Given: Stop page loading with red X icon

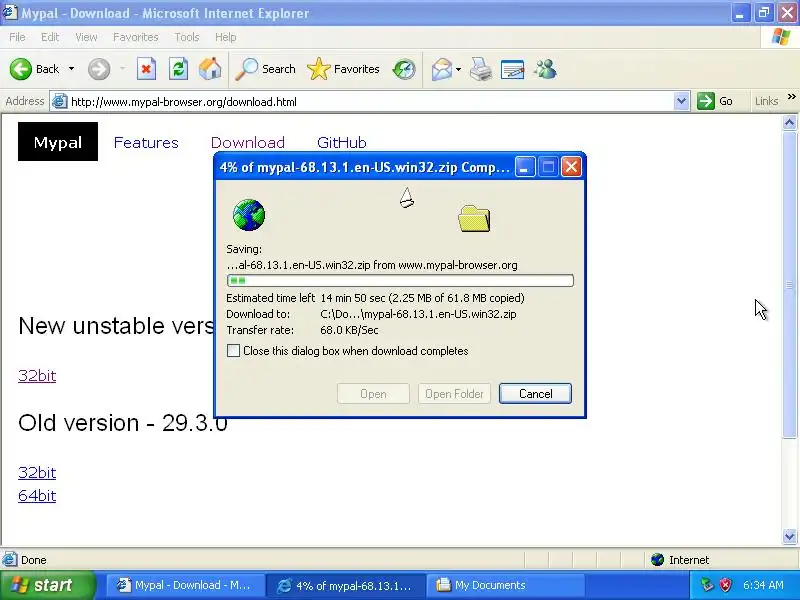Looking at the screenshot, I should tap(146, 69).
